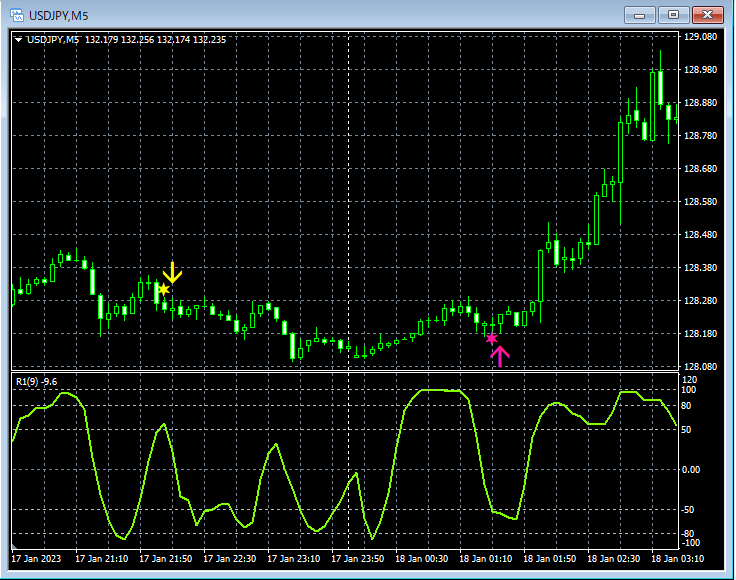Click the 128.780 price scale label

[x=700, y=136]
